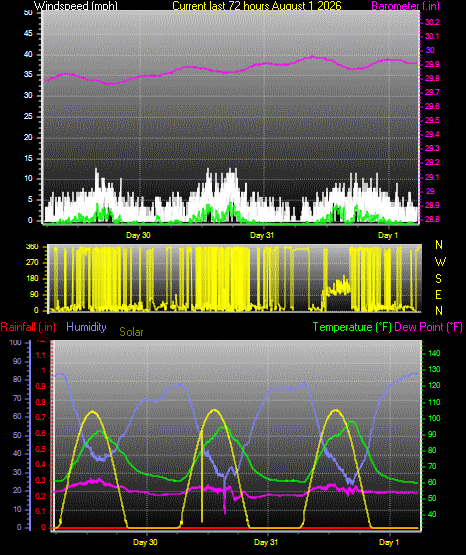The image size is (466, 555).
Task: Click the E compass letter
Action: (x=438, y=295)
